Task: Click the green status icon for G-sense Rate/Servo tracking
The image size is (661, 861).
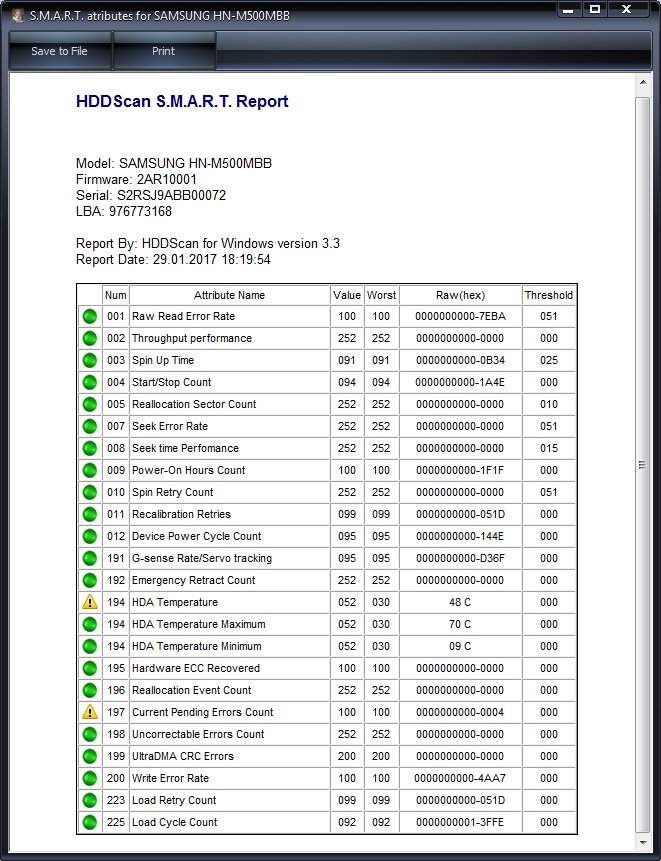Action: pos(89,558)
